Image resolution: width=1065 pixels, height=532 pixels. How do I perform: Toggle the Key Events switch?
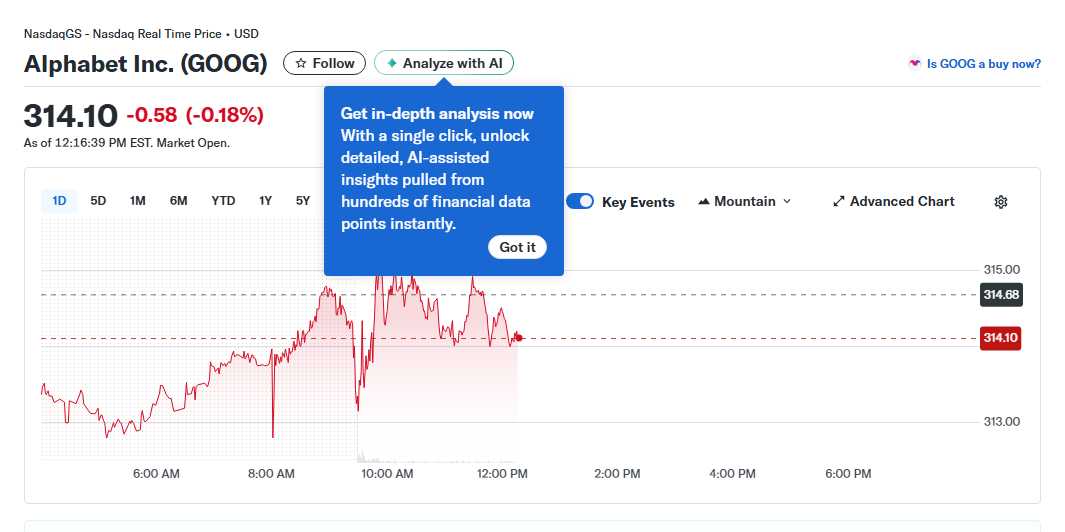580,202
